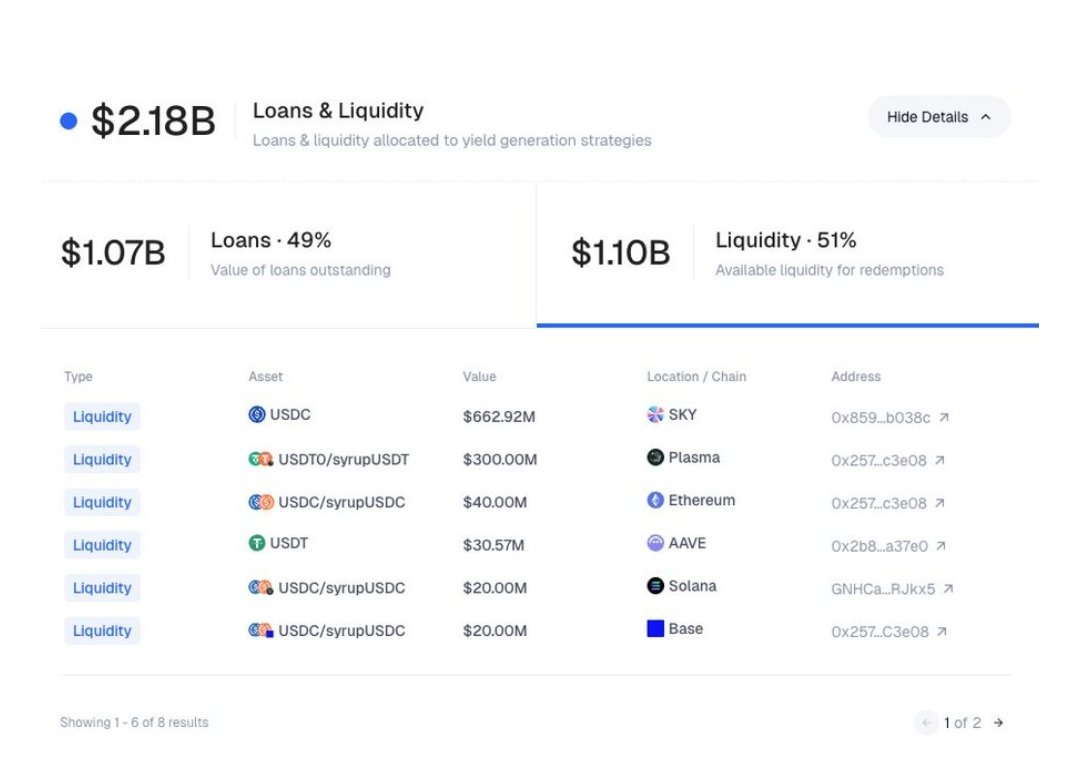Click the Plasma chain logo
This screenshot has height=765, width=1080.
click(x=656, y=457)
